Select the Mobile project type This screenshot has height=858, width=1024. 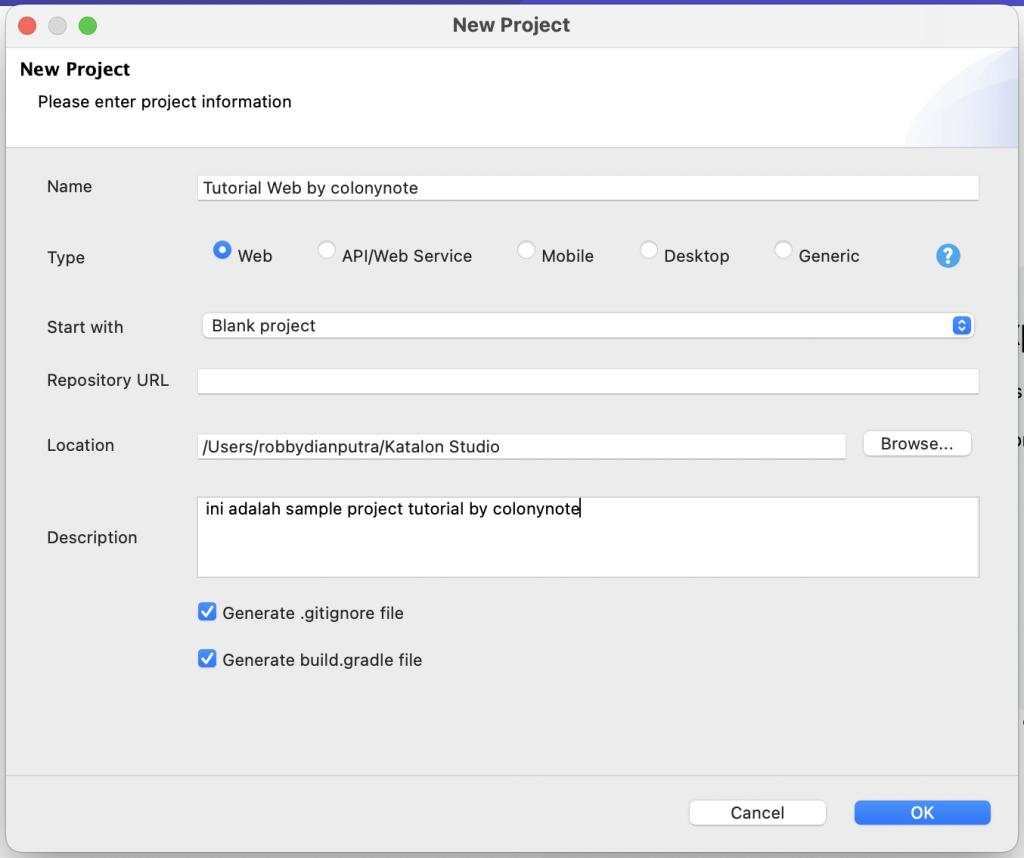tap(526, 251)
